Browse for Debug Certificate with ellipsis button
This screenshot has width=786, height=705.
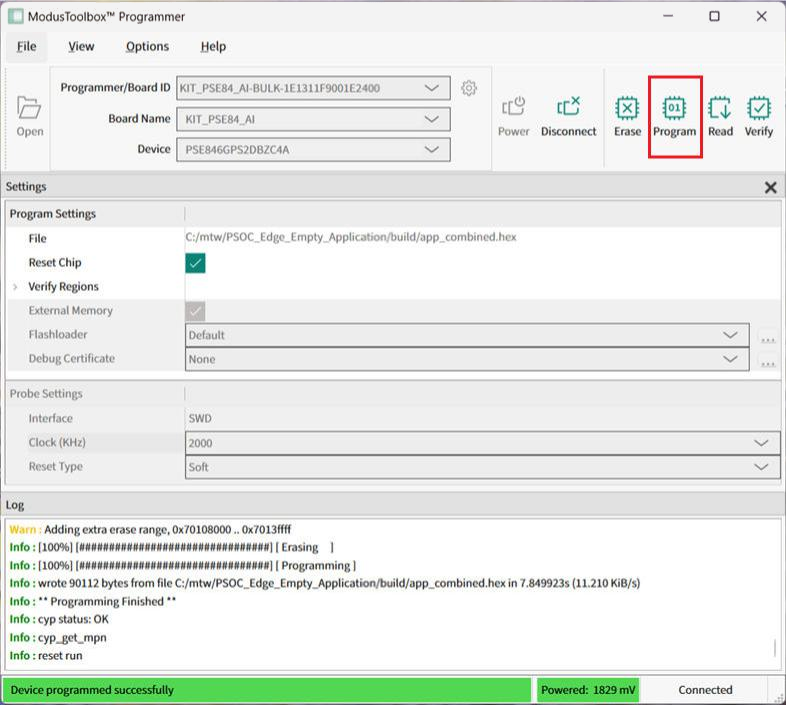point(767,360)
